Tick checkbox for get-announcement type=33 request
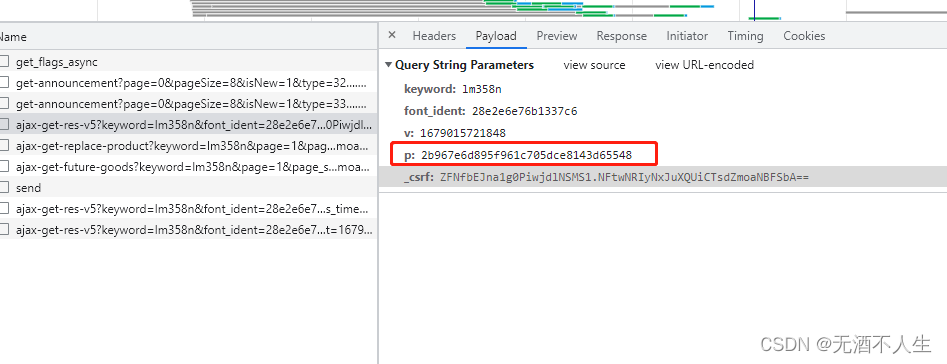Image resolution: width=947 pixels, height=364 pixels. click(4, 104)
